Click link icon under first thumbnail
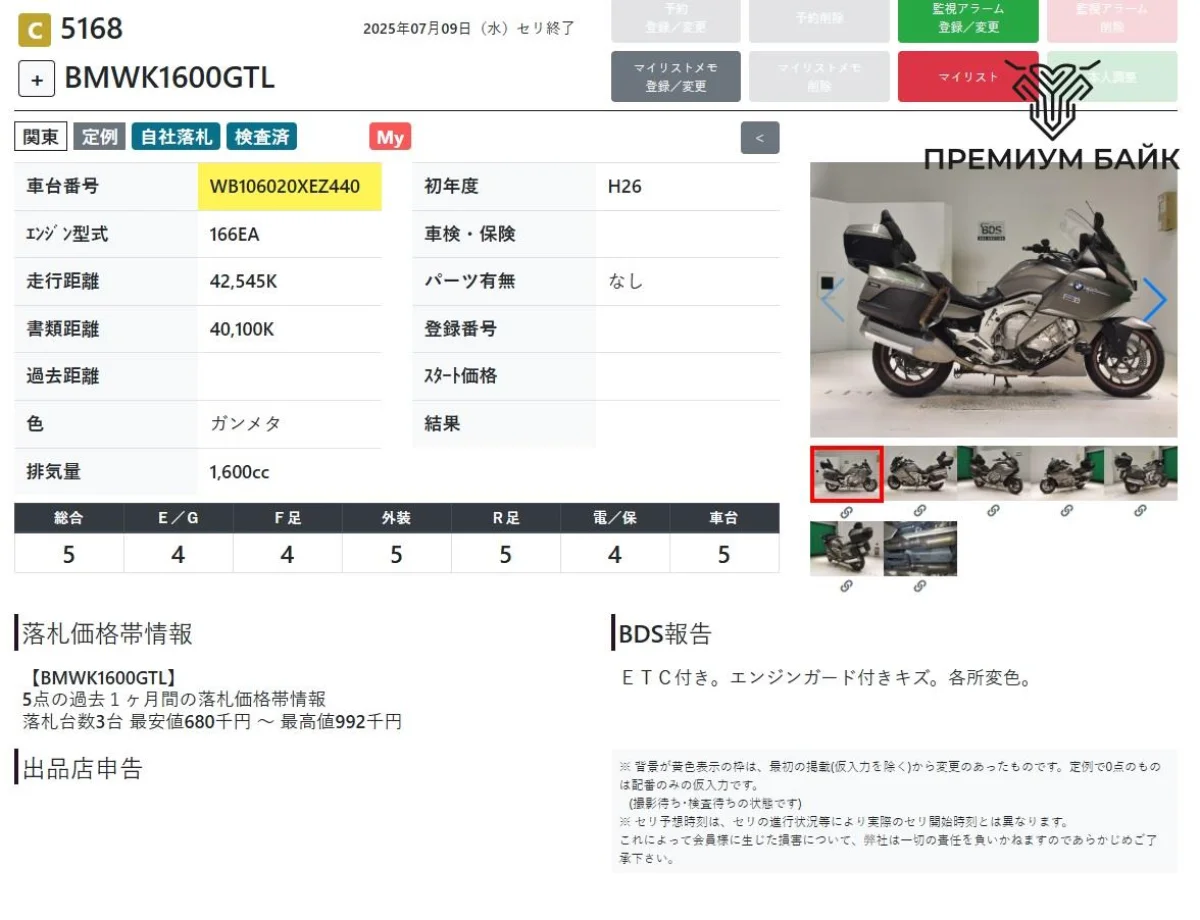The image size is (1200, 920). 846,511
